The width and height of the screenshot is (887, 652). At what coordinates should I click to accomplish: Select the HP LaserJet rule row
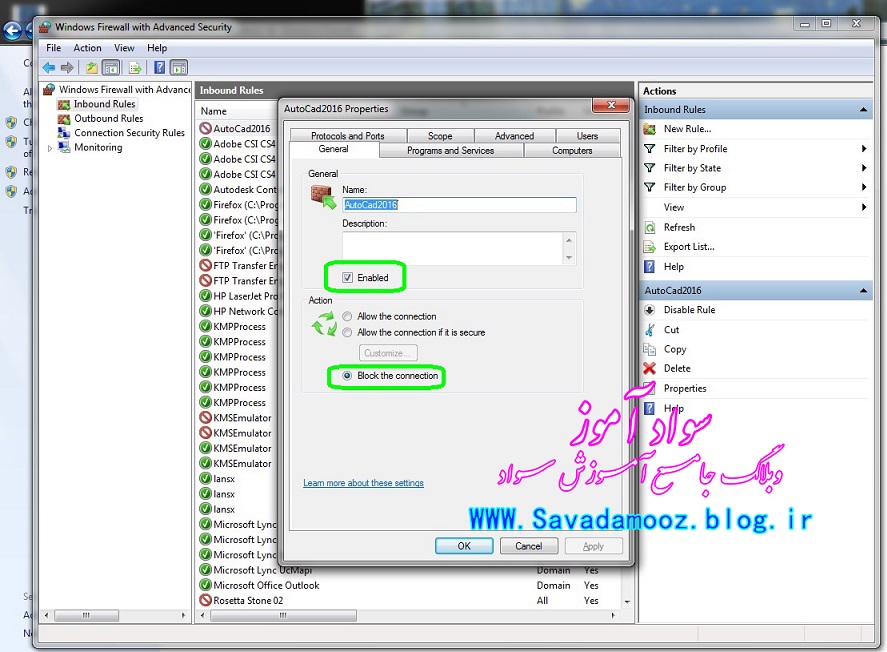(239, 296)
